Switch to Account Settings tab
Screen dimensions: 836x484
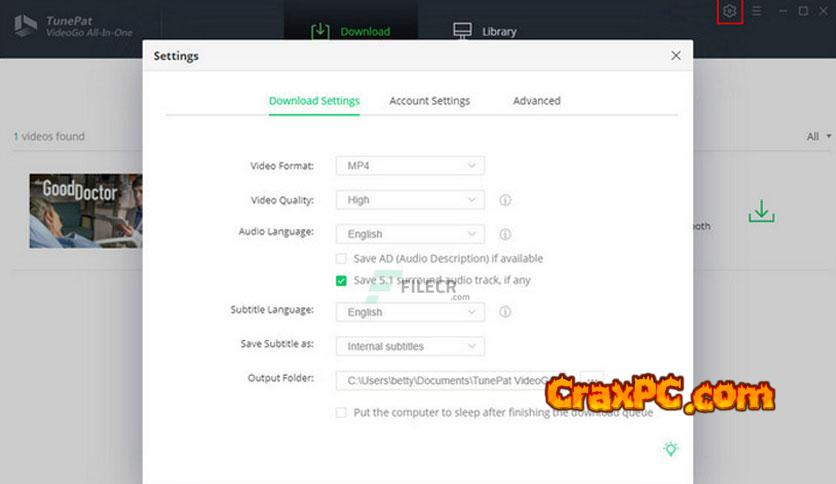429,101
